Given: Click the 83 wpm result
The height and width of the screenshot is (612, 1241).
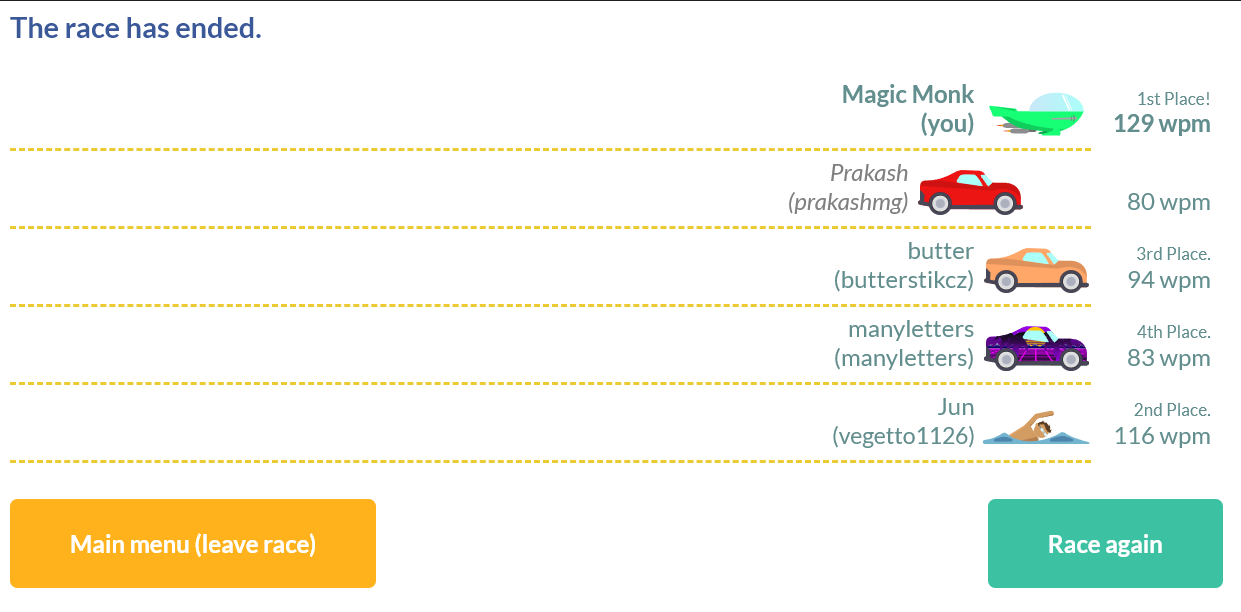Looking at the screenshot, I should [x=1169, y=358].
